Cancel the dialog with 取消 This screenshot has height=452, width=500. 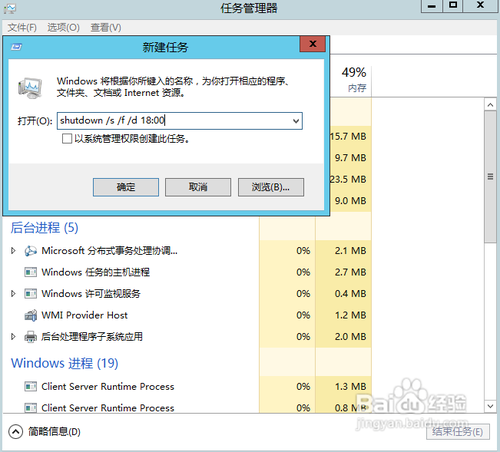(198, 187)
